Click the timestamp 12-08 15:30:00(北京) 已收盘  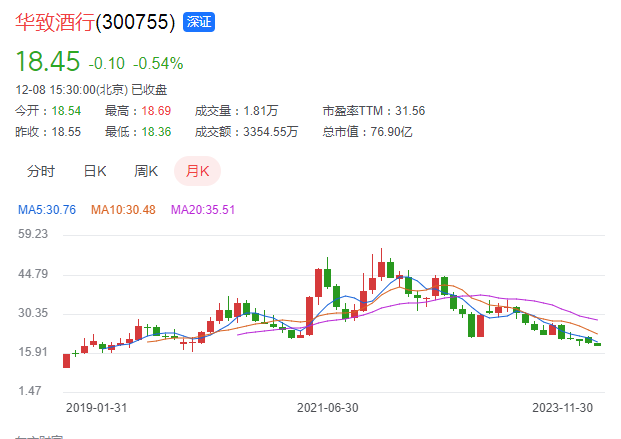(x=91, y=90)
